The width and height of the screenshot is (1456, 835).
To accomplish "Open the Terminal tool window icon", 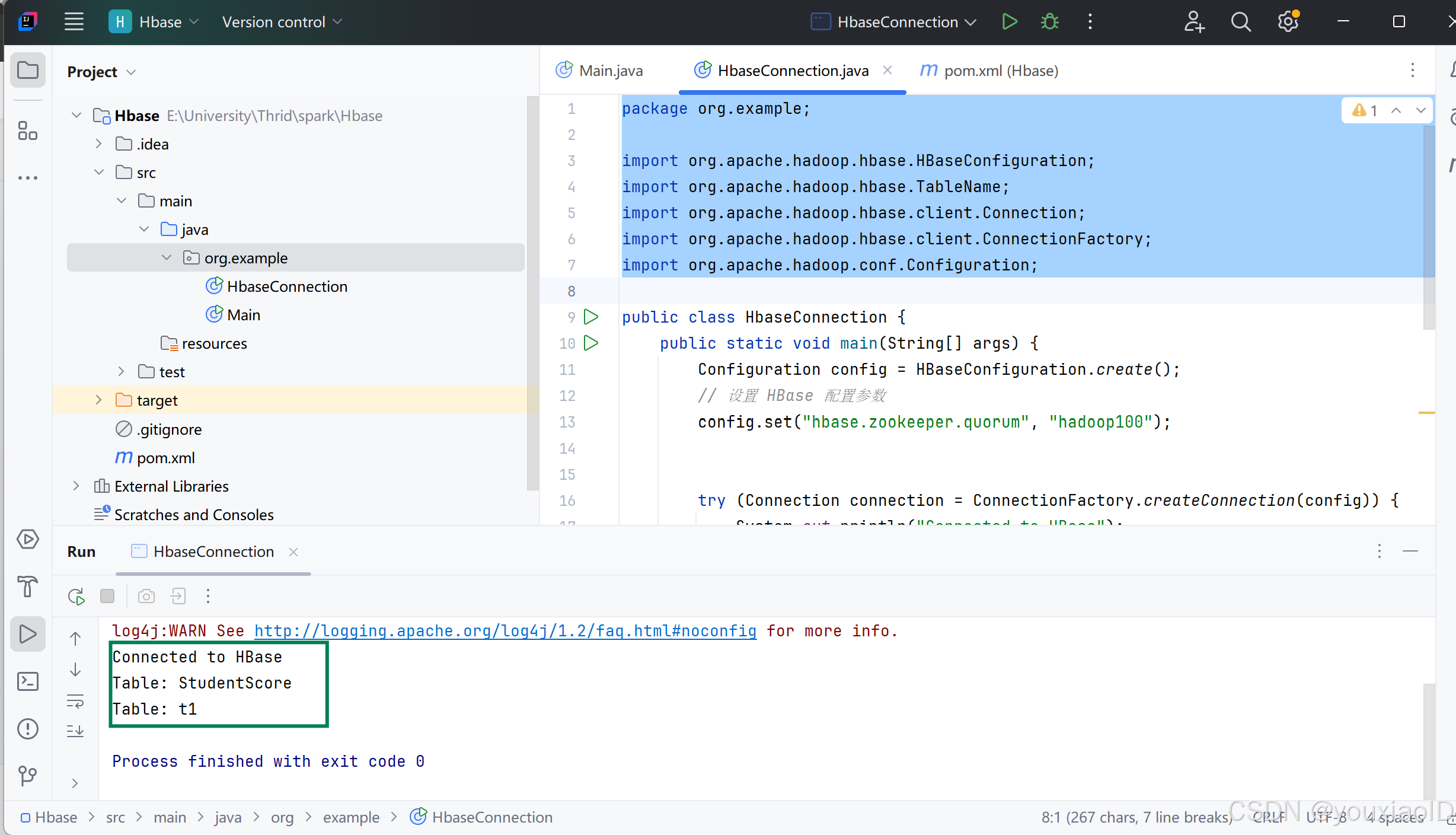I will pos(27,681).
